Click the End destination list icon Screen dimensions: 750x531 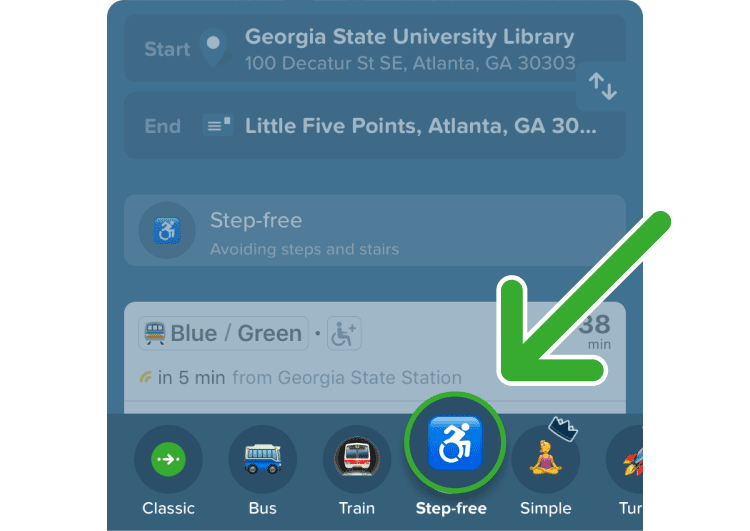click(x=218, y=125)
